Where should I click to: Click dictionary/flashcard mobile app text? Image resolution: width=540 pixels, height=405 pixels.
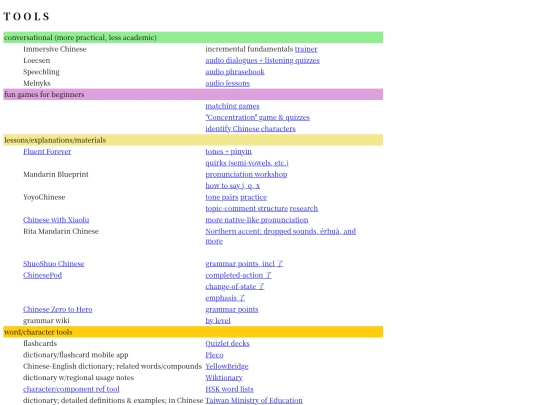[x=75, y=355]
